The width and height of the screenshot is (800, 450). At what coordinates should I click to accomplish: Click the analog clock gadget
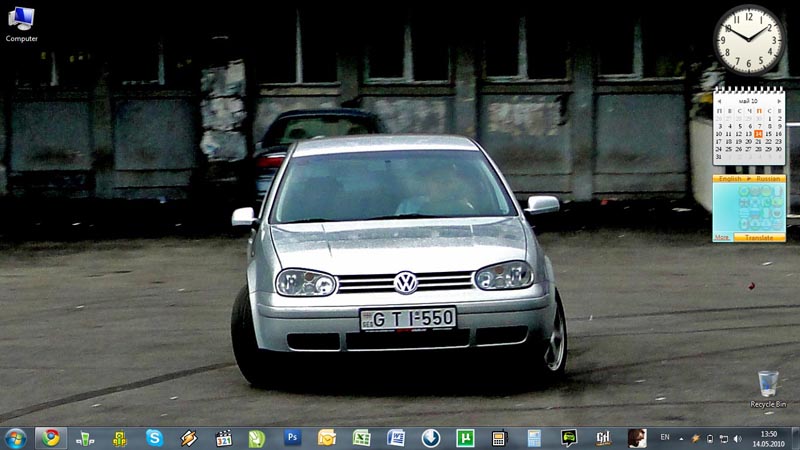pos(748,40)
